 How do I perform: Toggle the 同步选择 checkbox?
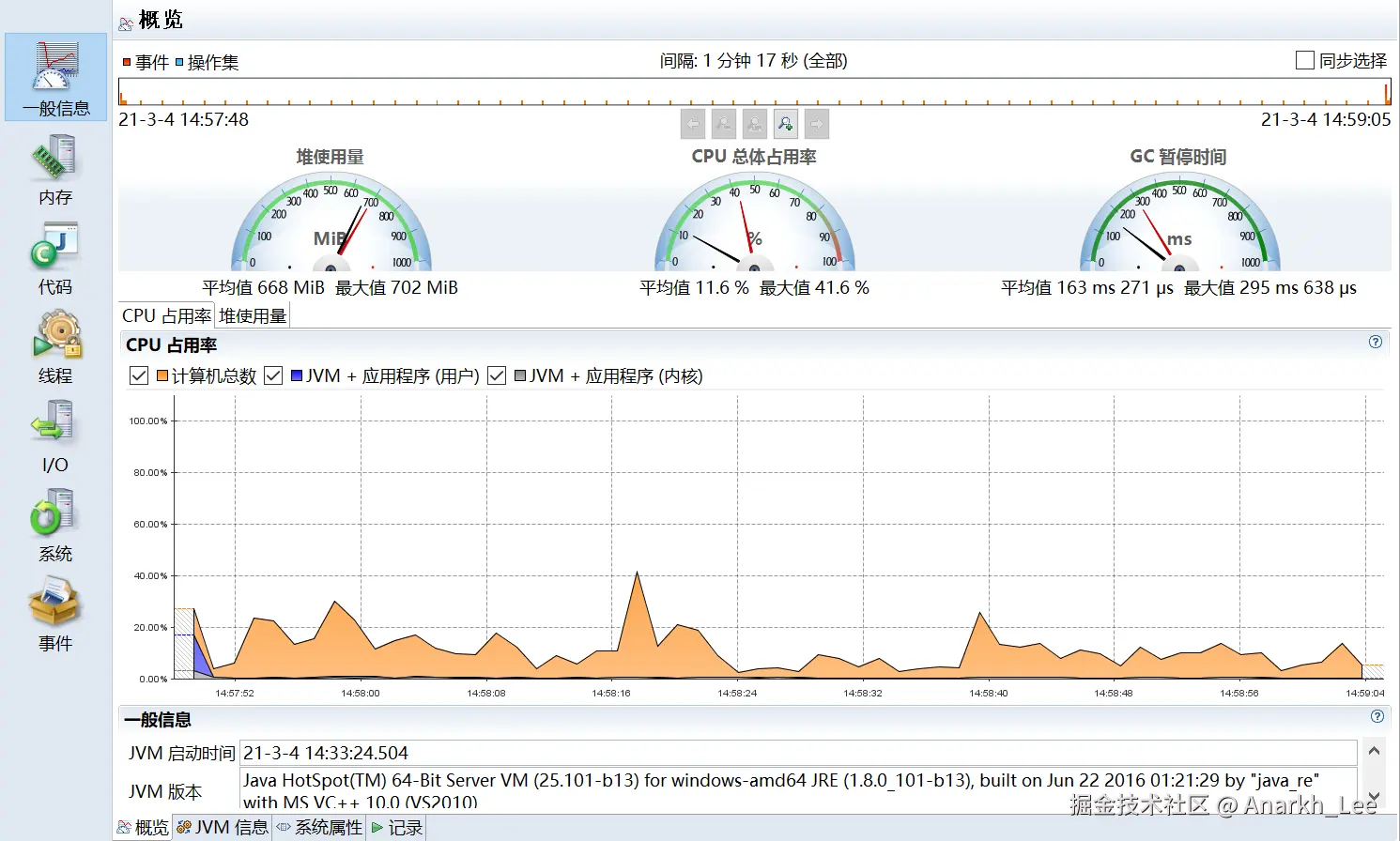pyautogui.click(x=1305, y=60)
